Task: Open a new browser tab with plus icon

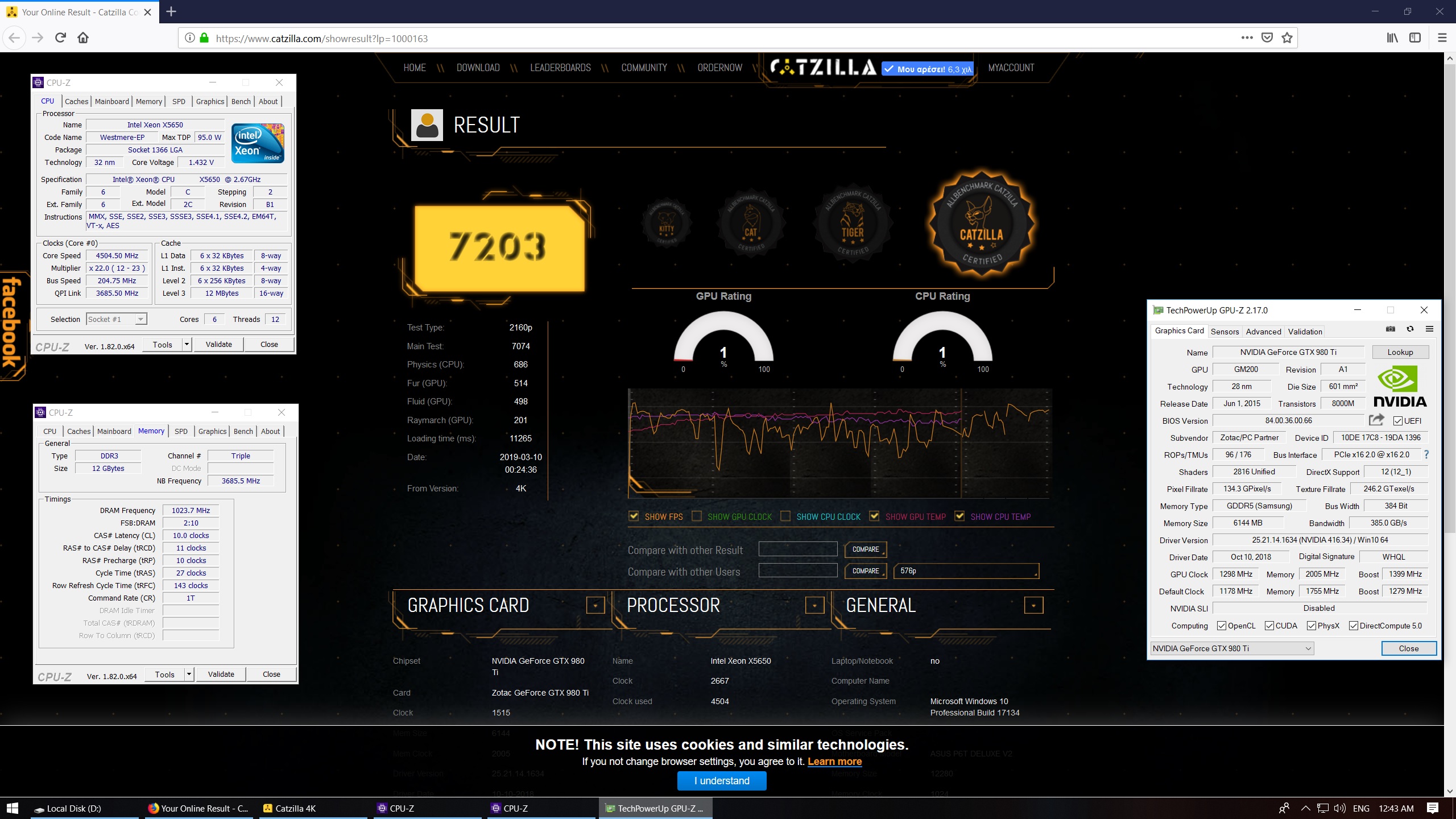Action: (171, 11)
